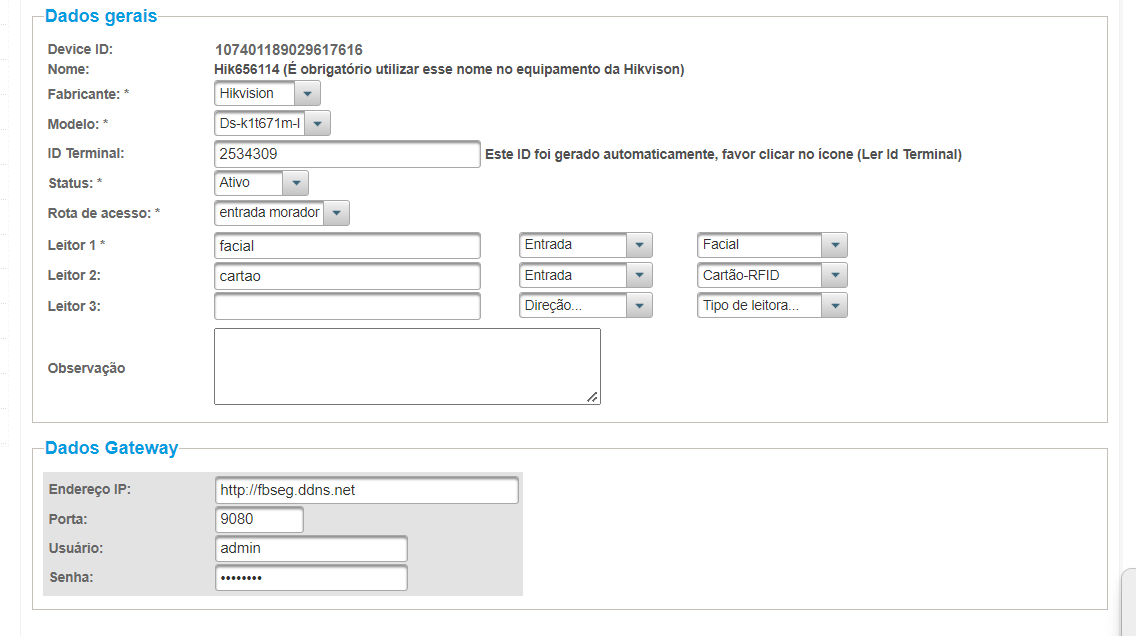This screenshot has height=636, width=1136.
Task: Expand the Rota de acesso dropdown
Action: pyautogui.click(x=282, y=213)
